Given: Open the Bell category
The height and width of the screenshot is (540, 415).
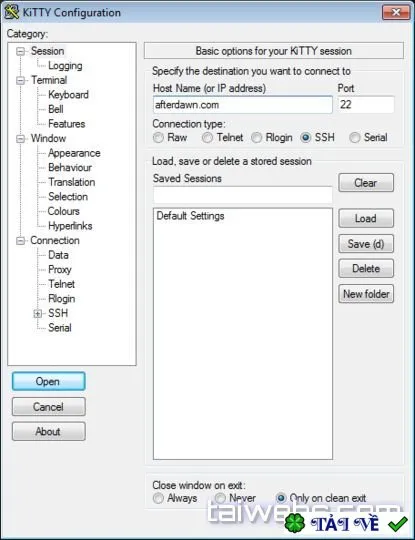Looking at the screenshot, I should click(x=56, y=109).
